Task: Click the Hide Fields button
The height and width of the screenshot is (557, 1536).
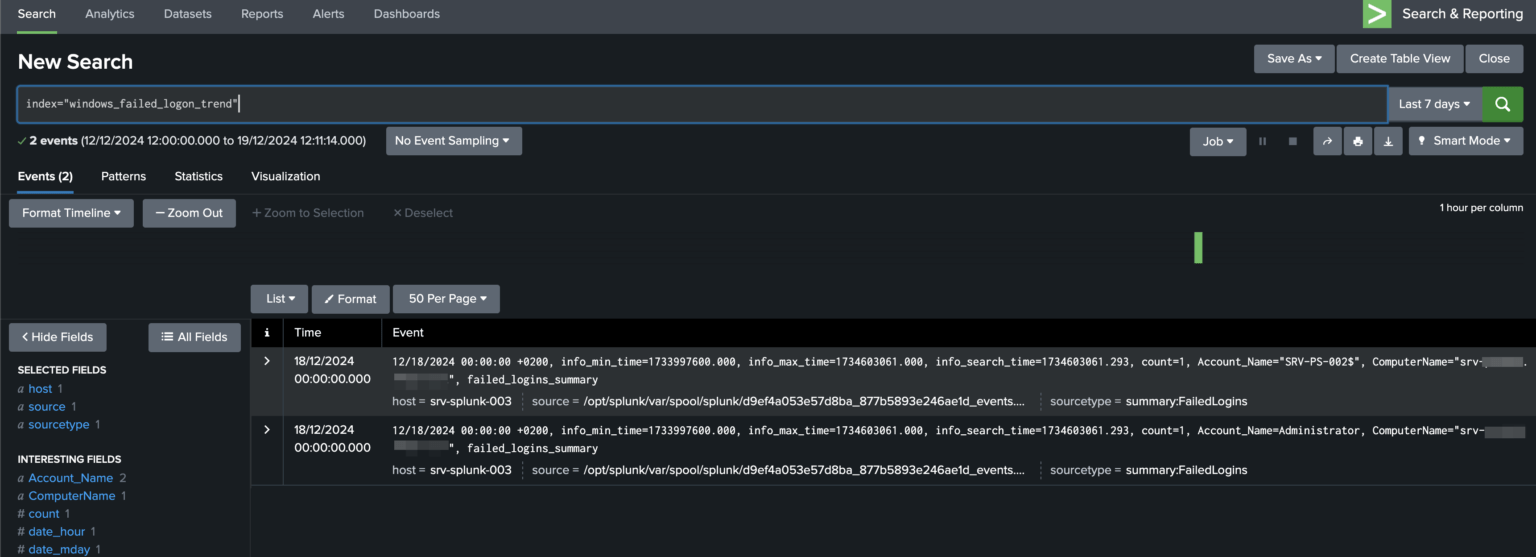Action: coord(57,337)
